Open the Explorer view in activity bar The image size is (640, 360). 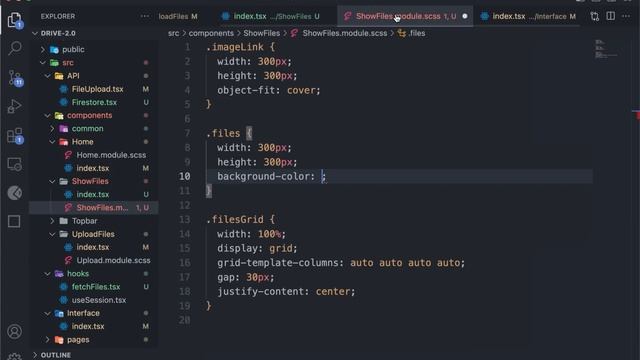[14, 20]
